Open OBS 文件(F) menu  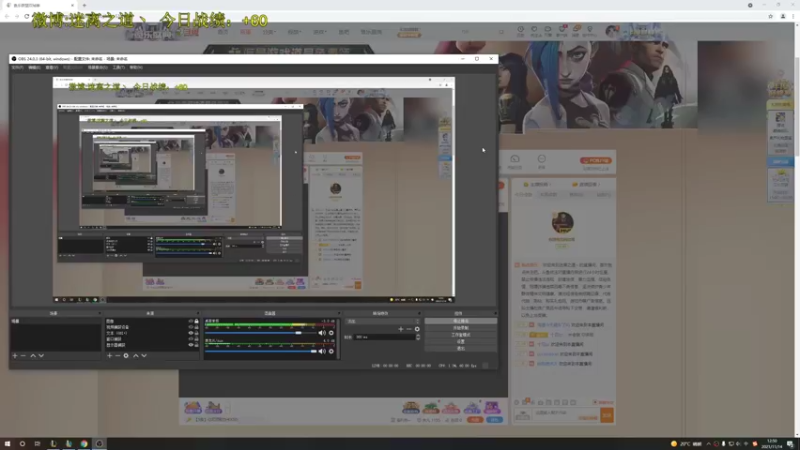pyautogui.click(x=18, y=67)
